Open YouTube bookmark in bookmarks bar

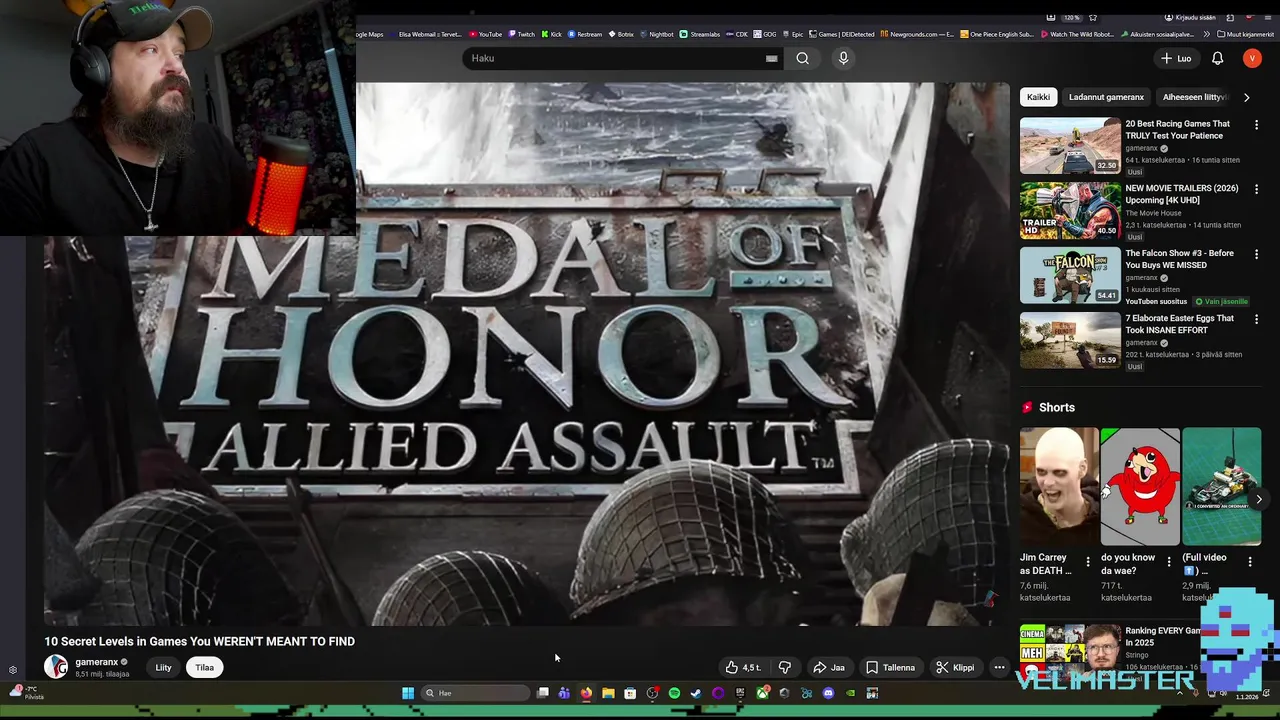click(485, 34)
